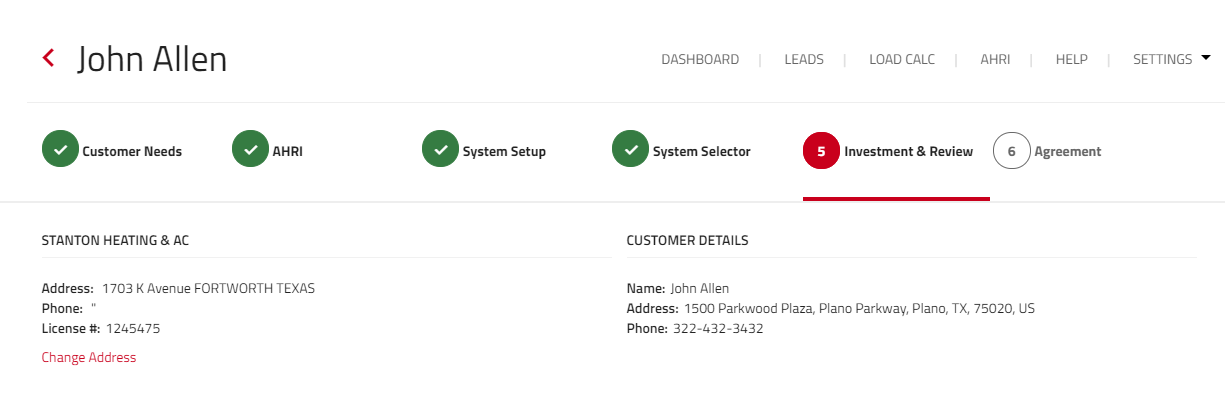Click the AHRI step green checkmark icon
Viewport: 1225px width, 415px height.
250,149
